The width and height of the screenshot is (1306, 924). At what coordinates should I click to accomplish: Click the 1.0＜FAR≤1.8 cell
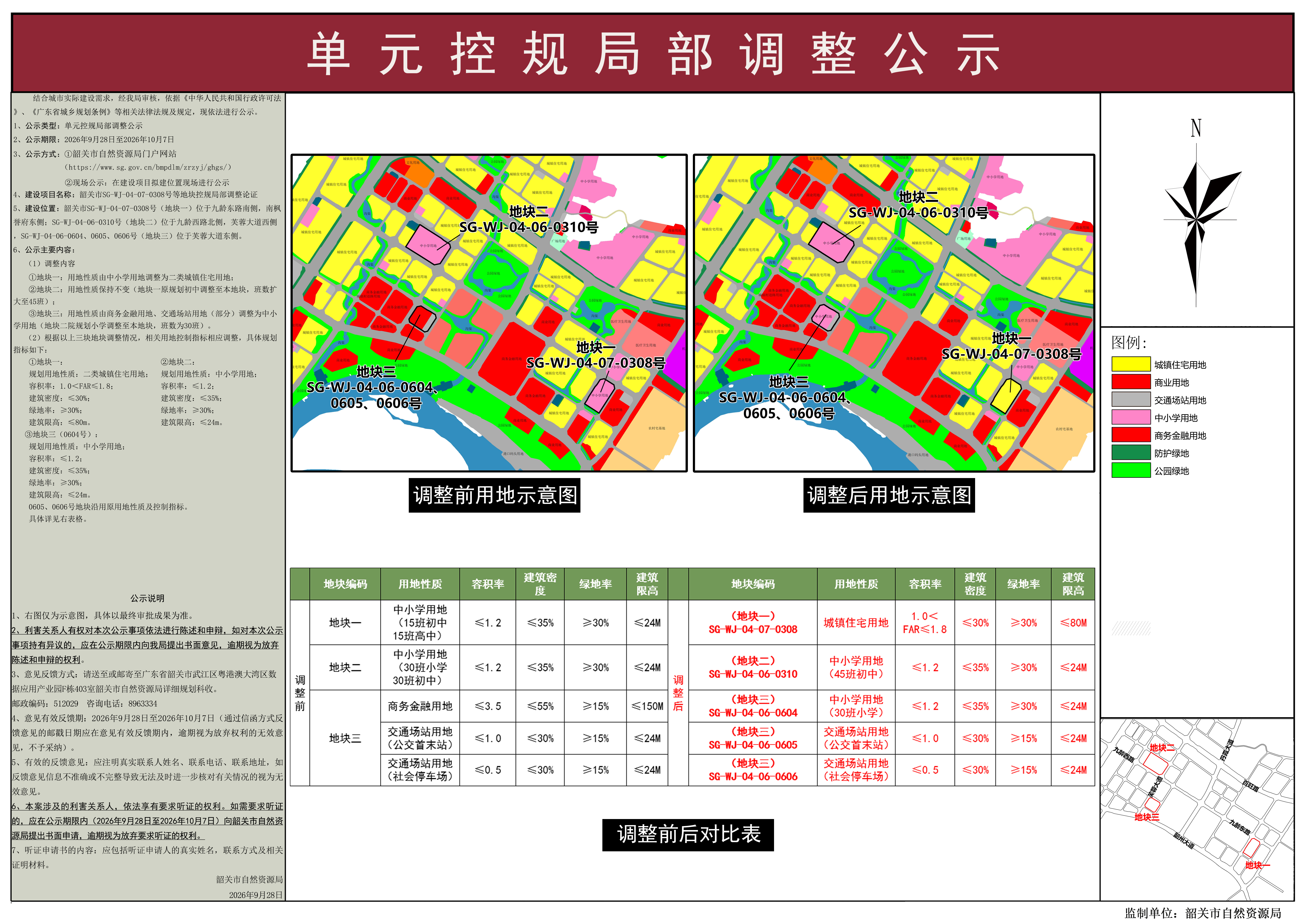pos(925,622)
